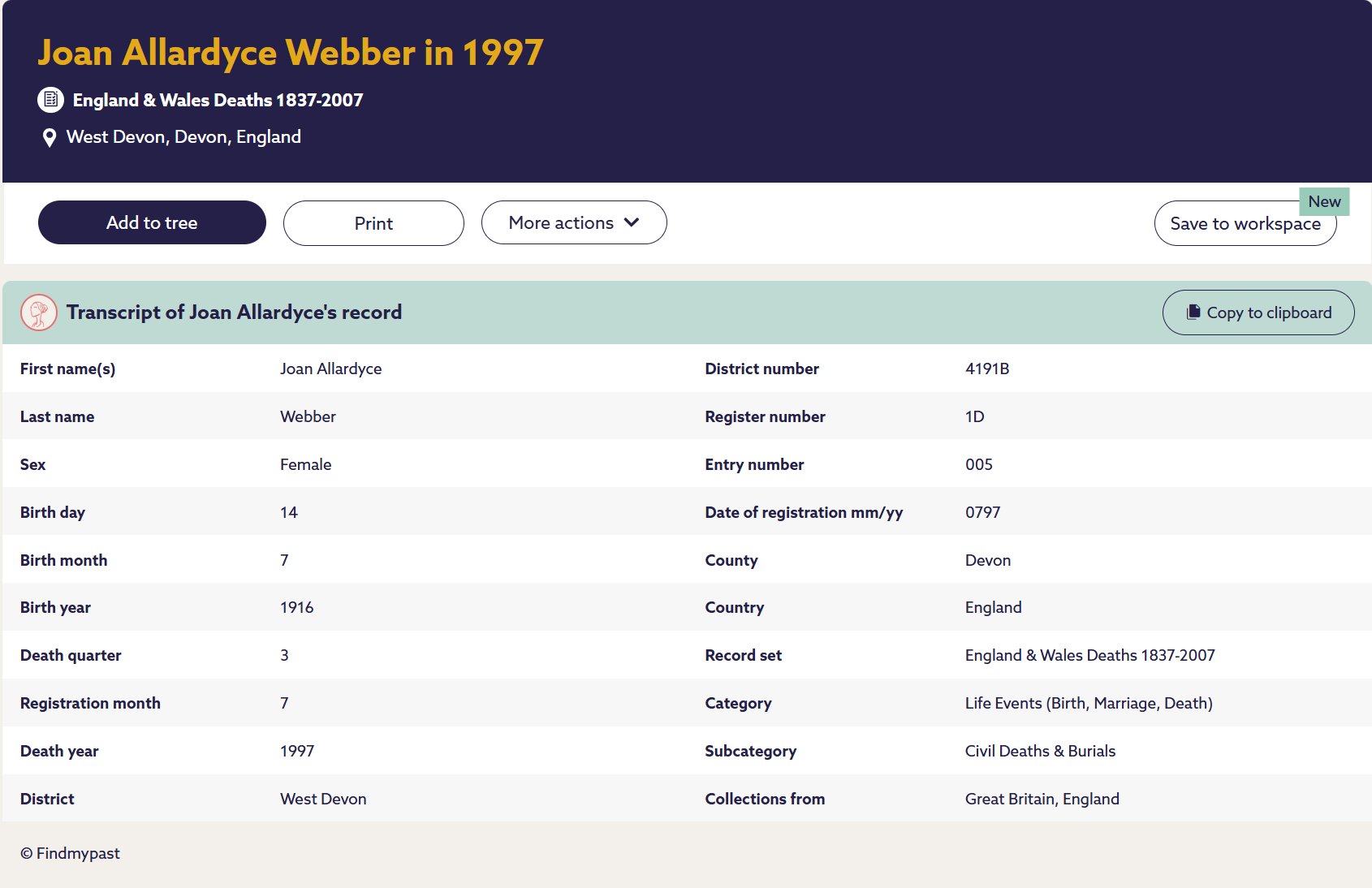Click the Print button

click(x=373, y=223)
